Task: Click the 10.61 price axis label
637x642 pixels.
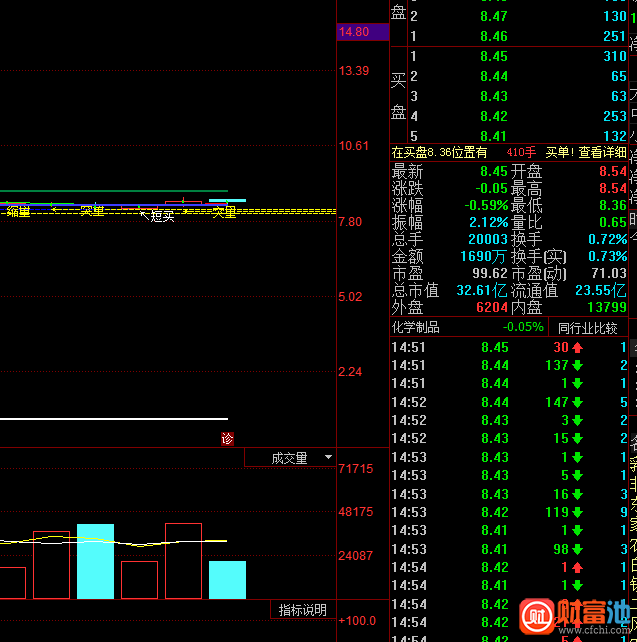Action: [x=354, y=146]
